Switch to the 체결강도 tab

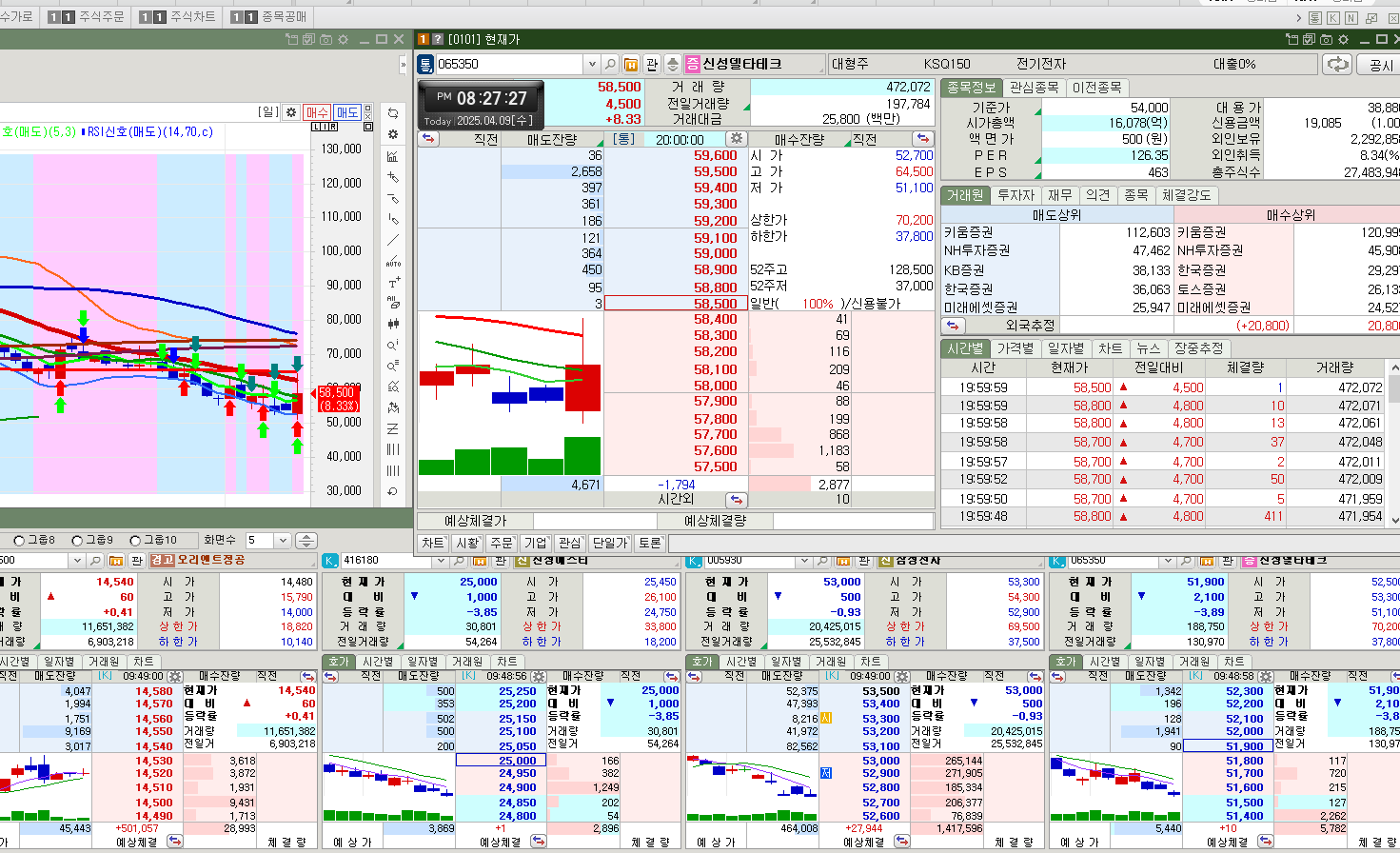click(x=1186, y=195)
